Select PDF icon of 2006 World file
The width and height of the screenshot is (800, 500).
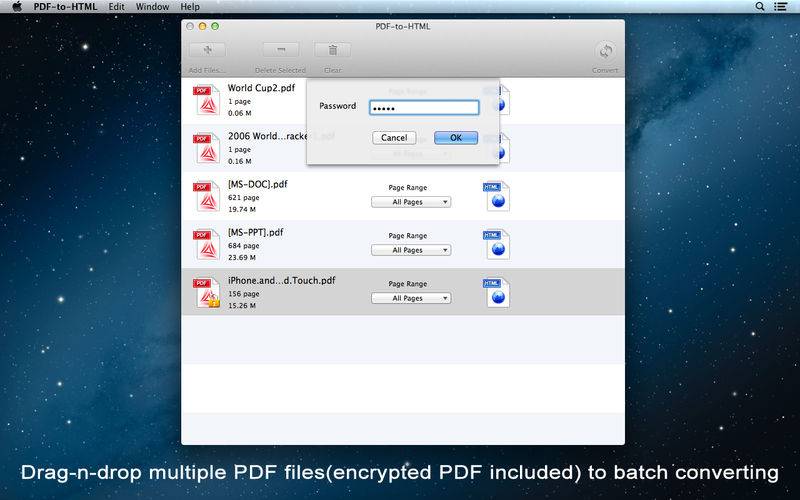click(x=207, y=148)
